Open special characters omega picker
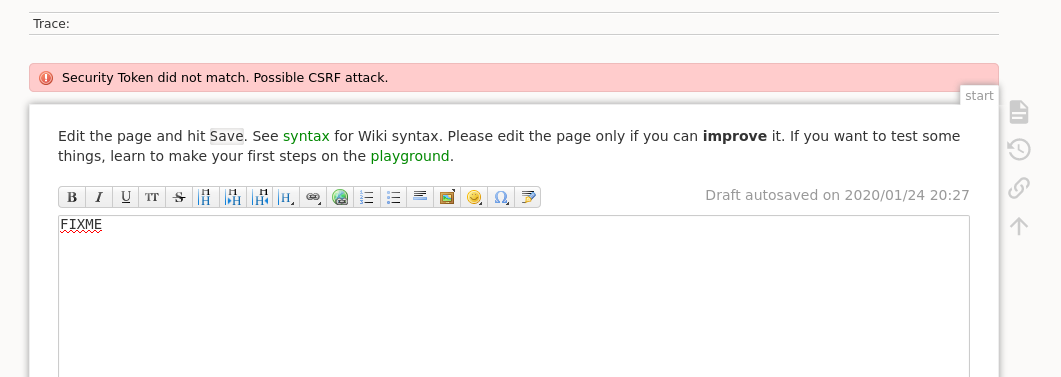1061x377 pixels. 501,197
